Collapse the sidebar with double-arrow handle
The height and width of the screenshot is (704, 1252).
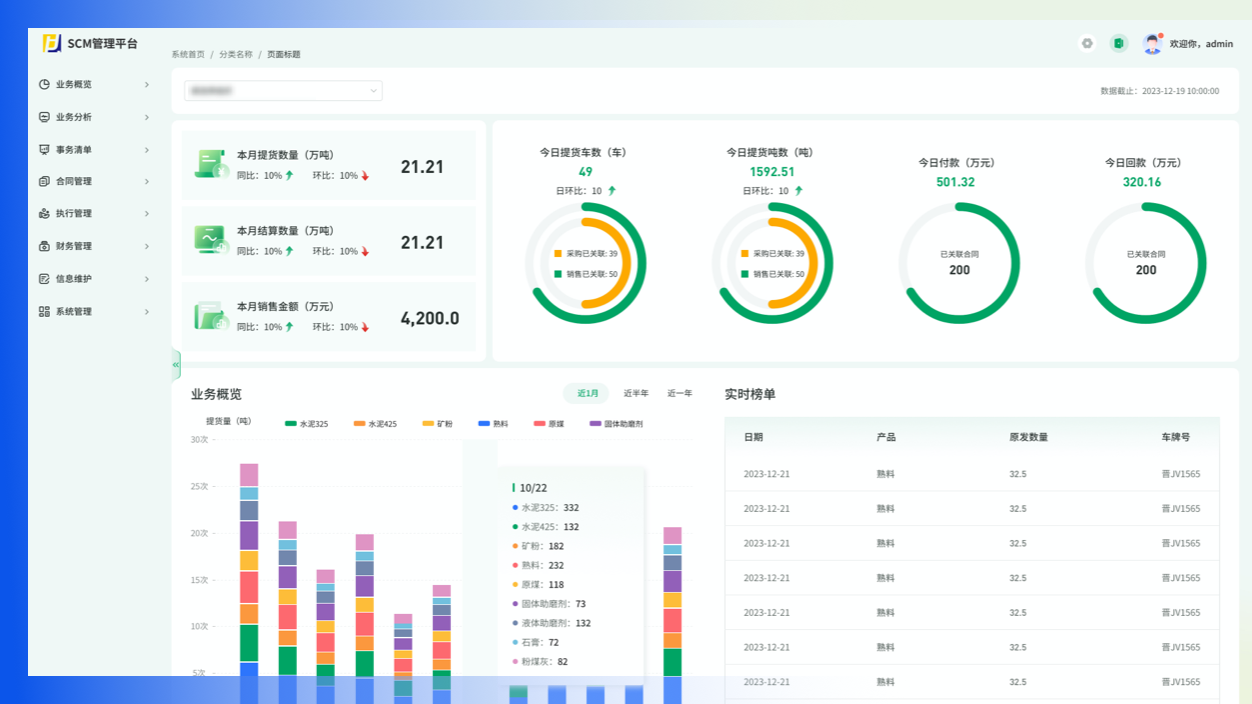(176, 365)
